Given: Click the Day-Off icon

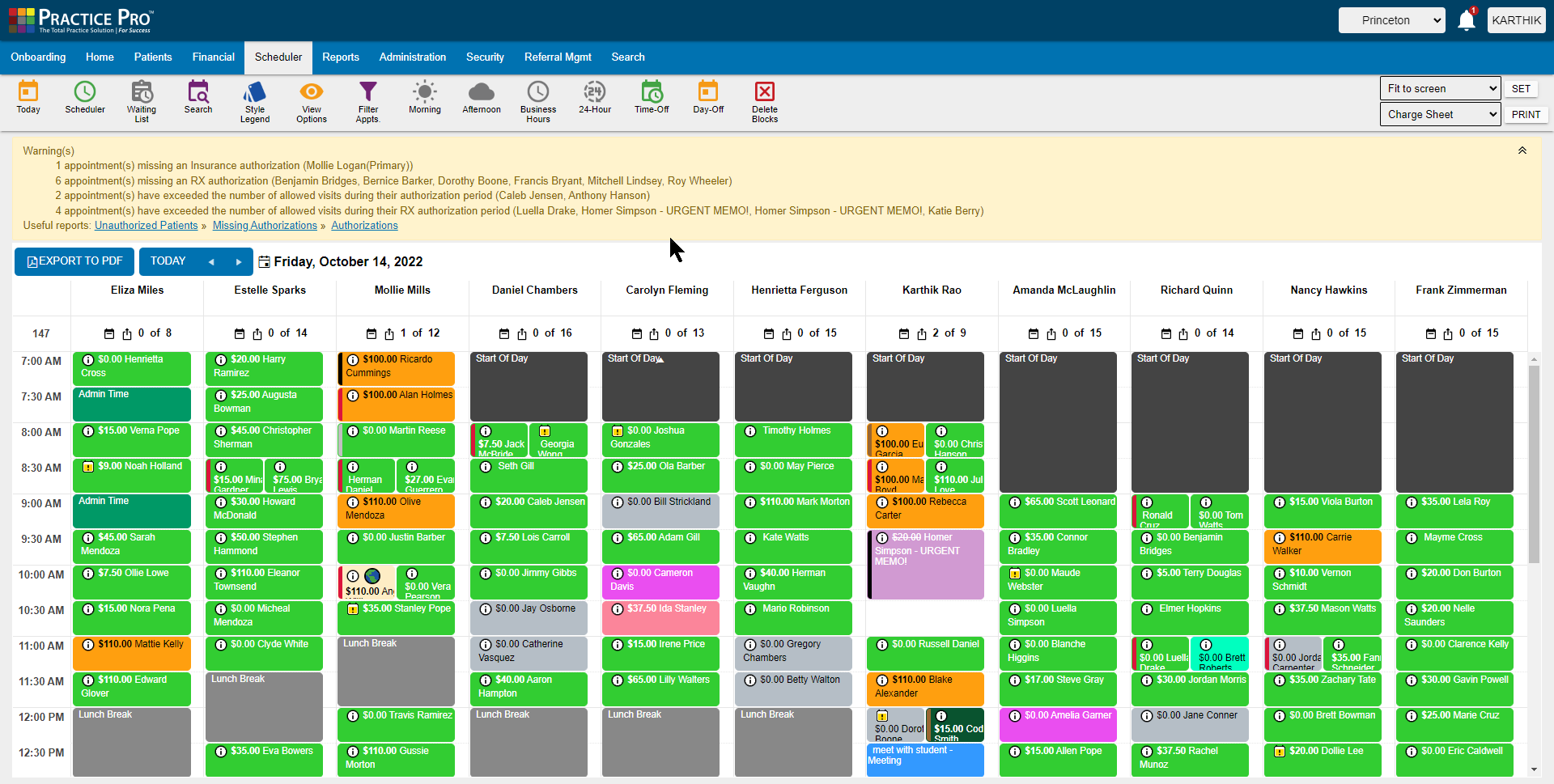Looking at the screenshot, I should (707, 99).
